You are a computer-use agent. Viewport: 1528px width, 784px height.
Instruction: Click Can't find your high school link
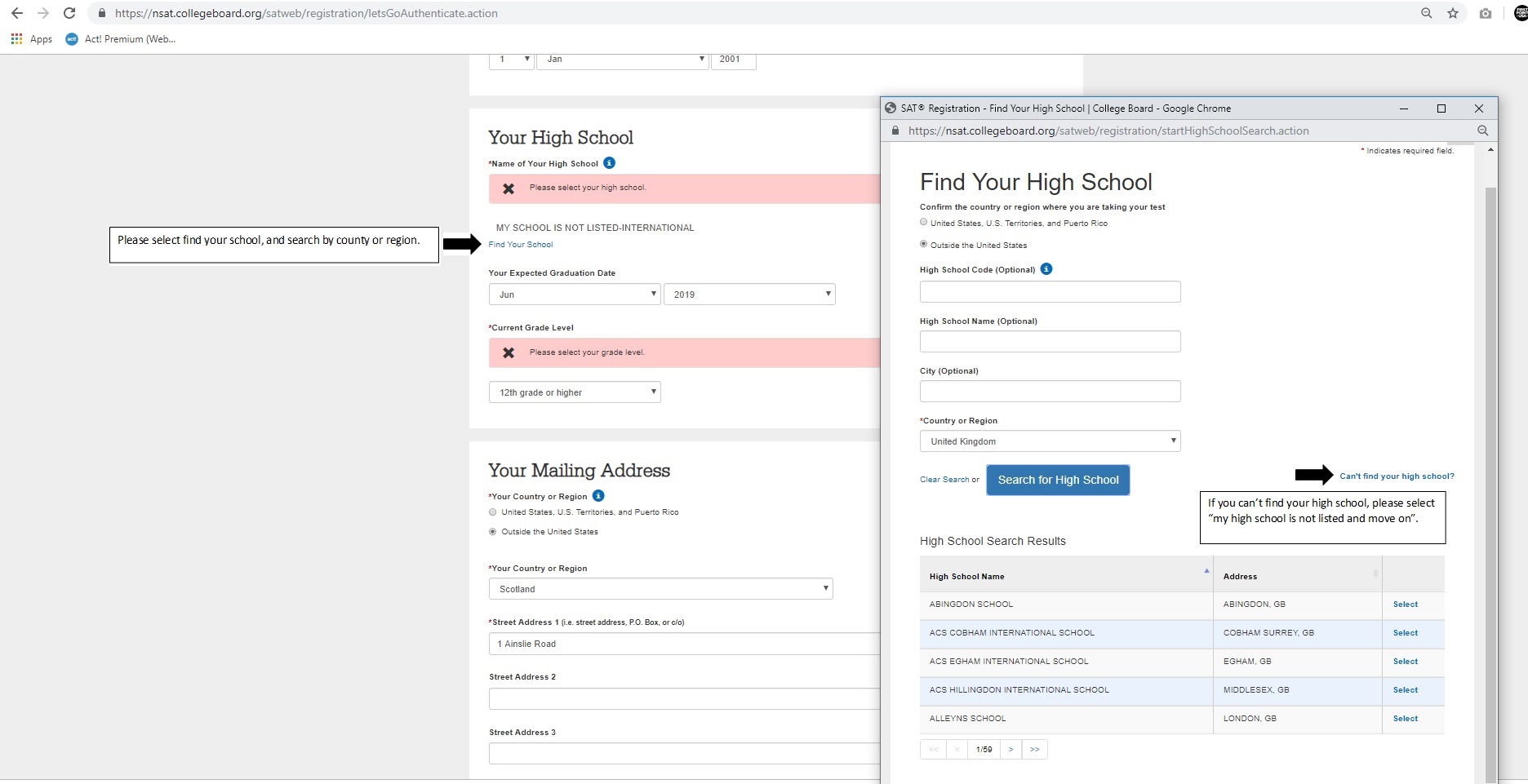click(1397, 476)
